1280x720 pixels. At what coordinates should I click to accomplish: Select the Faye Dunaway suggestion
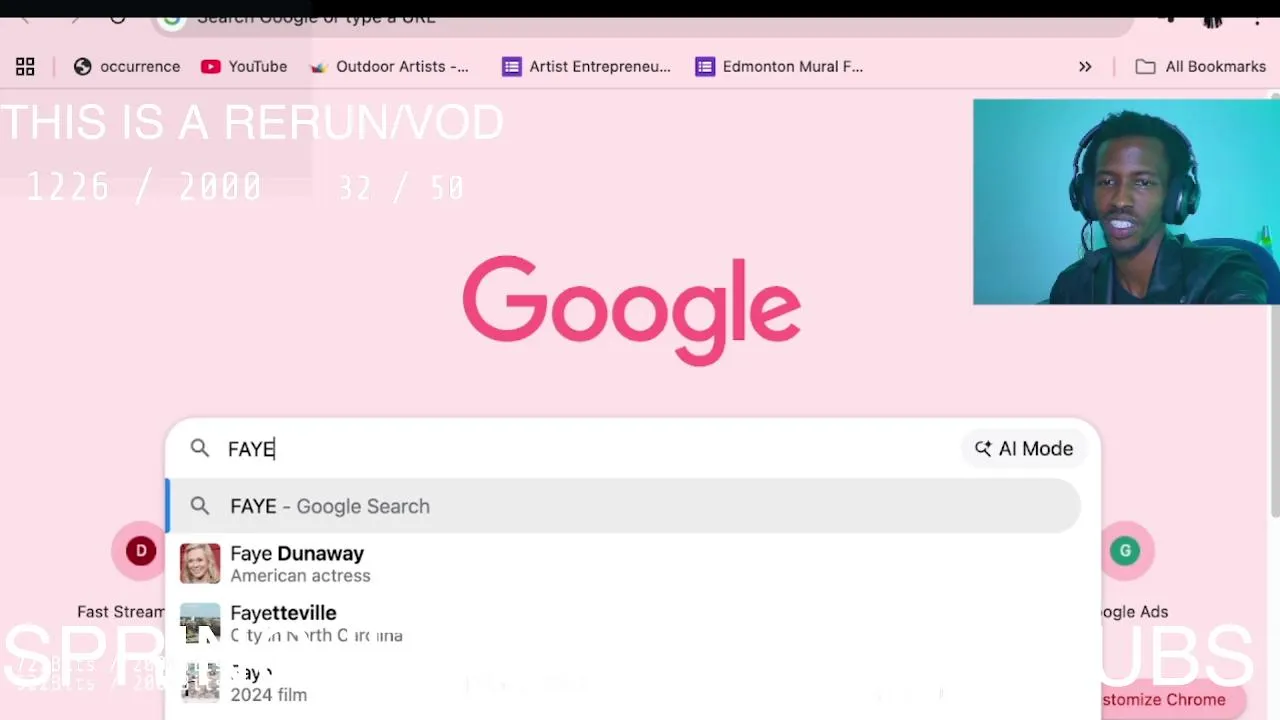624,564
